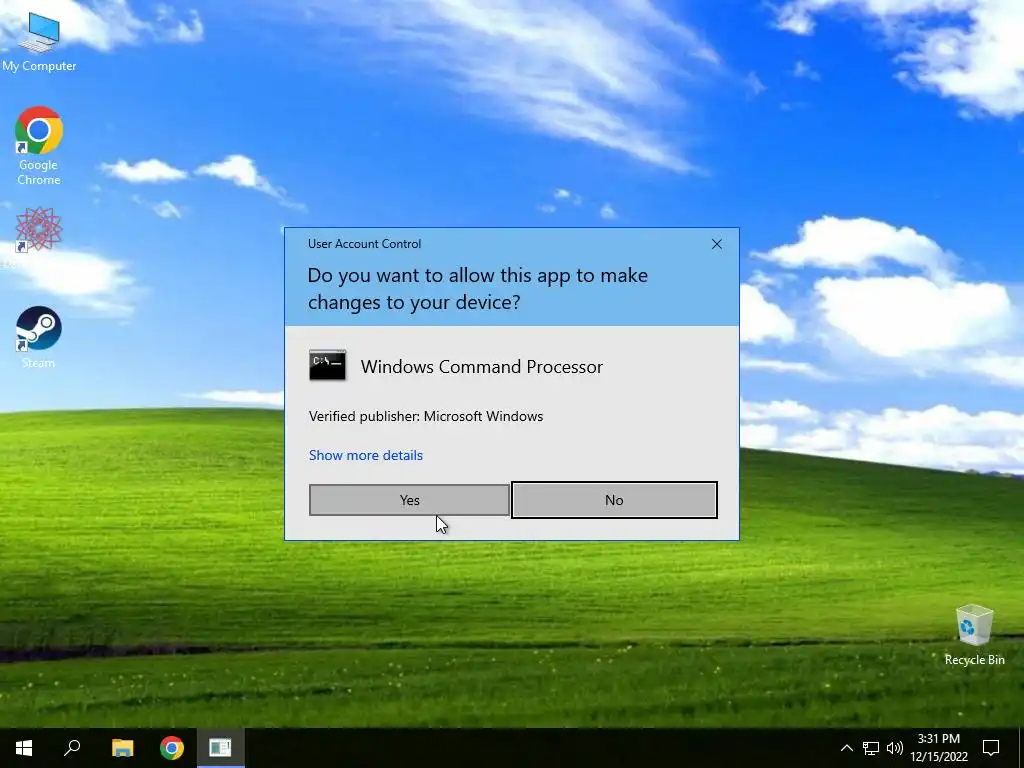
Task: Expand Show more details link
Action: [366, 455]
